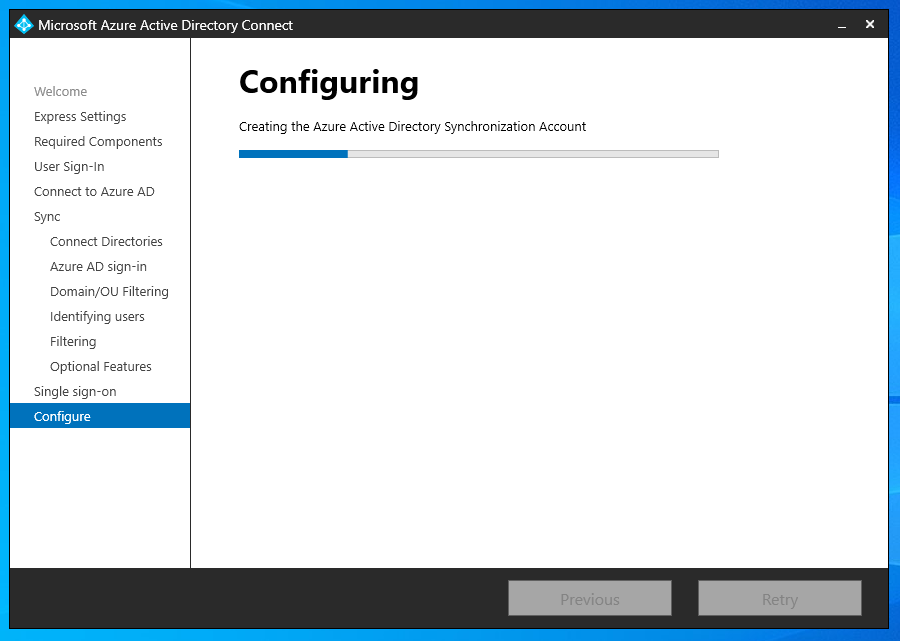This screenshot has width=900, height=641.
Task: Open the Identifying users sub-step
Action: click(97, 317)
